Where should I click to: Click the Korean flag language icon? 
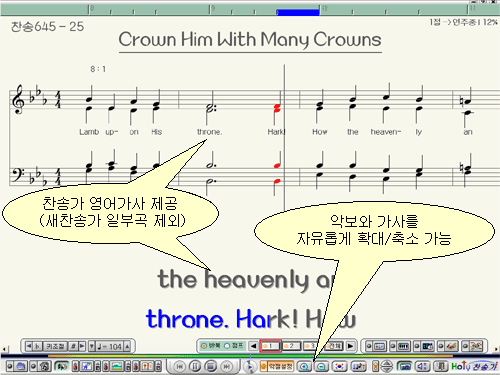[x=340, y=366]
